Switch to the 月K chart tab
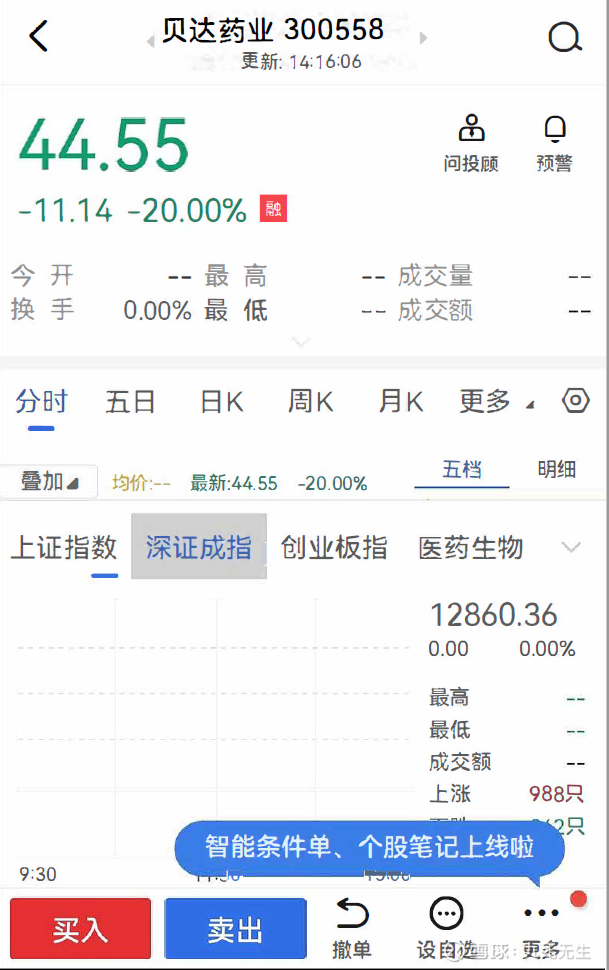 click(x=401, y=402)
